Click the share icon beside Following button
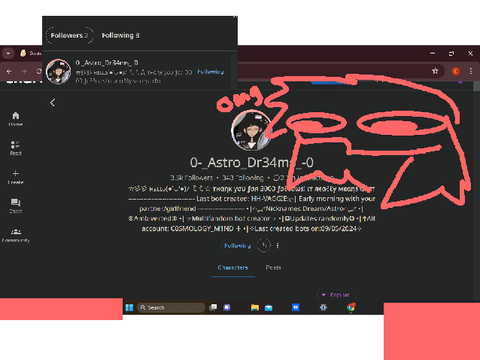This screenshot has height=360, width=480. pyautogui.click(x=264, y=246)
